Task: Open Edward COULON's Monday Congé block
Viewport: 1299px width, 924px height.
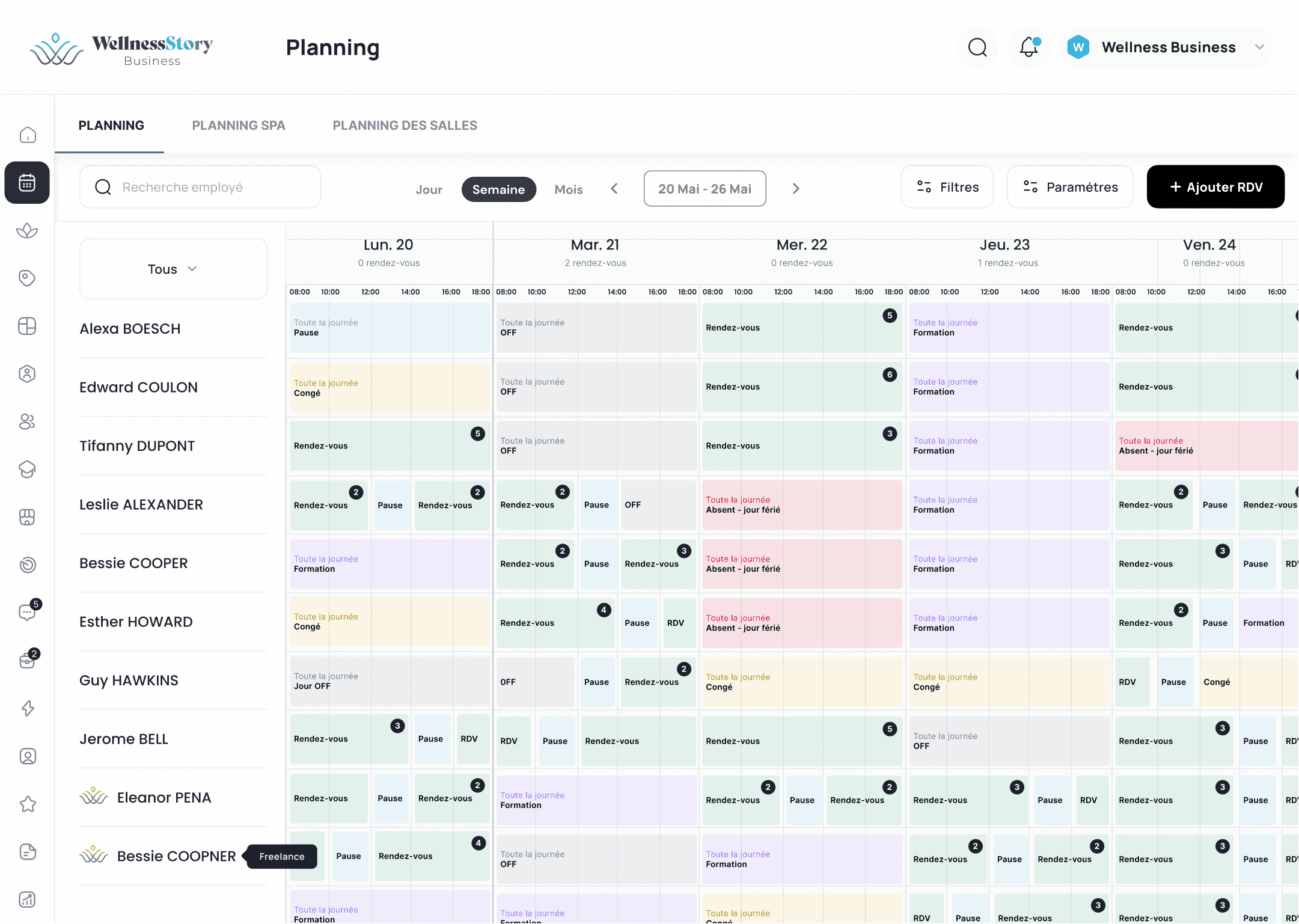Action: point(390,388)
